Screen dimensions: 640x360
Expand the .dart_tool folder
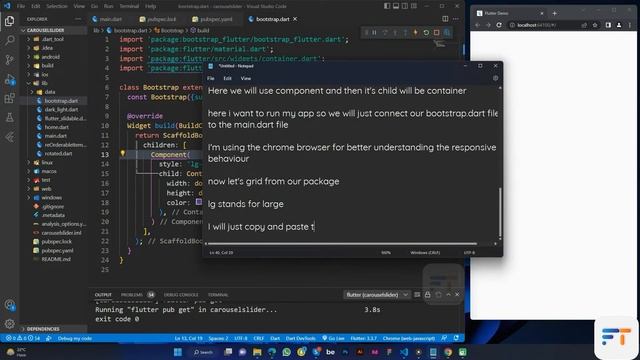pos(29,39)
